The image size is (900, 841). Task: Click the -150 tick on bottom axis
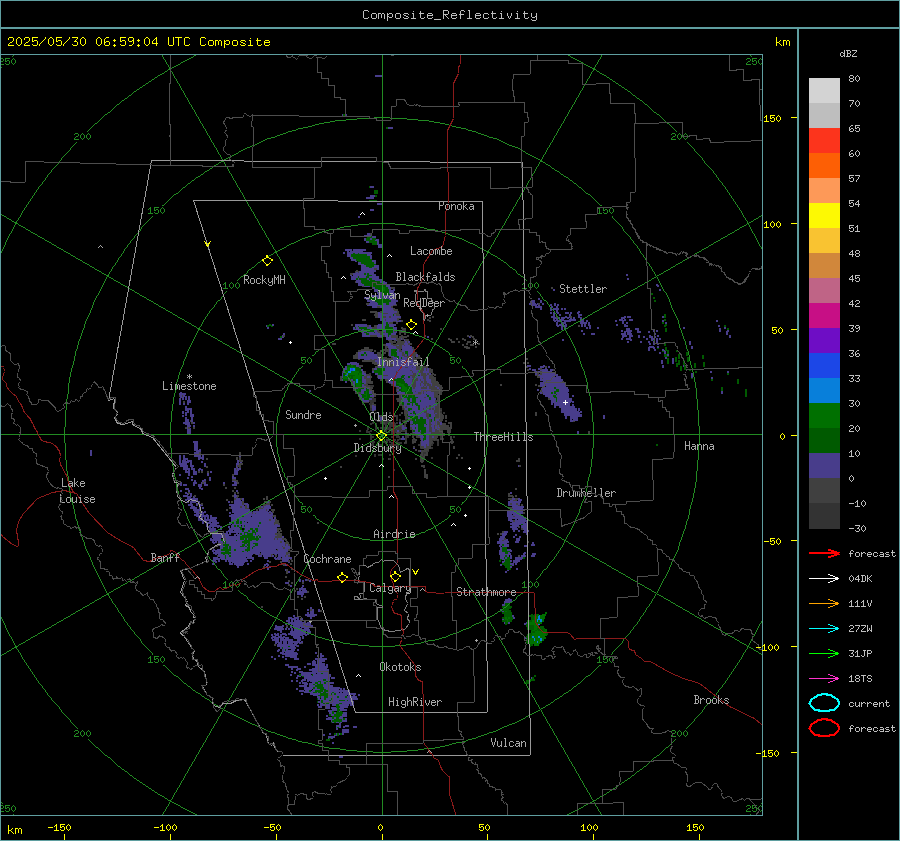[x=59, y=827]
